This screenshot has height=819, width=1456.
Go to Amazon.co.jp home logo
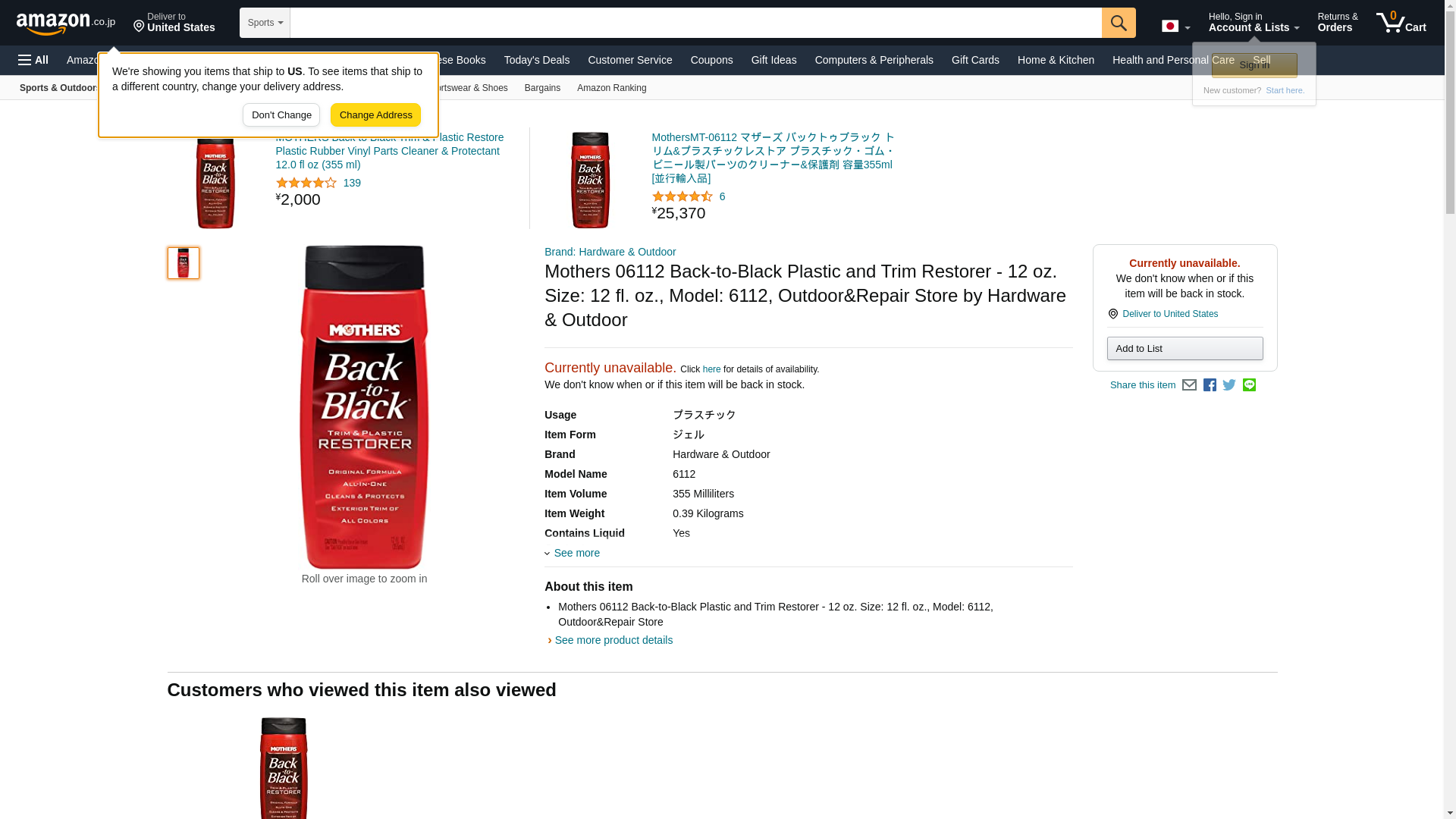66,23
